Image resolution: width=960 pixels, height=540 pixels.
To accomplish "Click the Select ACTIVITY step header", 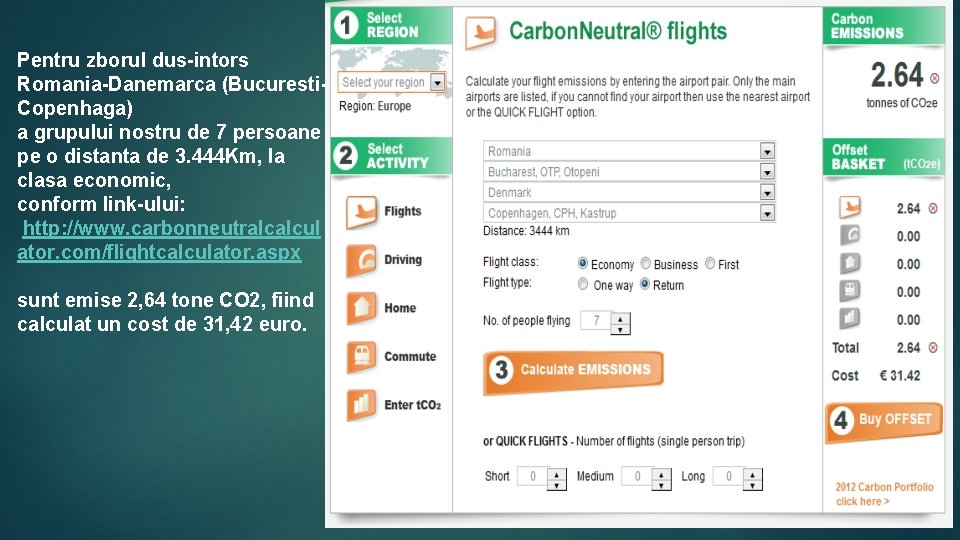I will coord(391,156).
